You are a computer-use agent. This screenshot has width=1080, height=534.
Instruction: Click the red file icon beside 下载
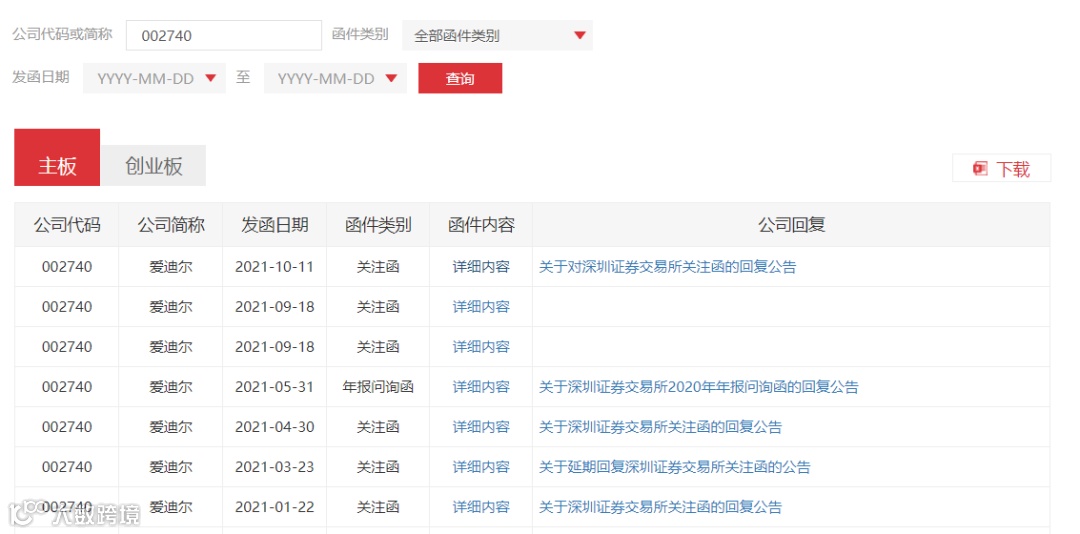point(979,168)
